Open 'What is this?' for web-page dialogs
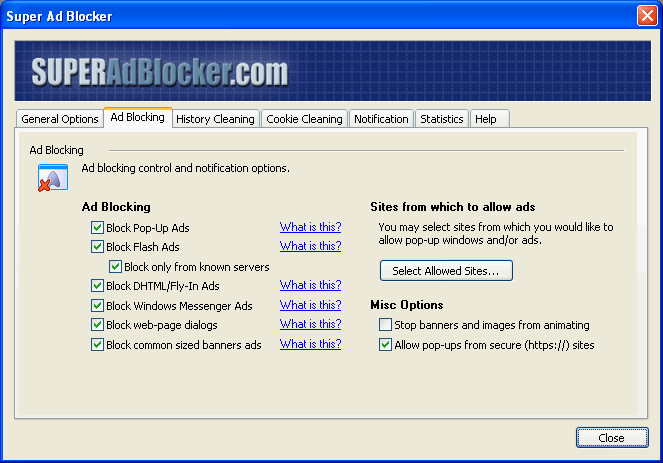Image resolution: width=663 pixels, height=463 pixels. pos(310,324)
